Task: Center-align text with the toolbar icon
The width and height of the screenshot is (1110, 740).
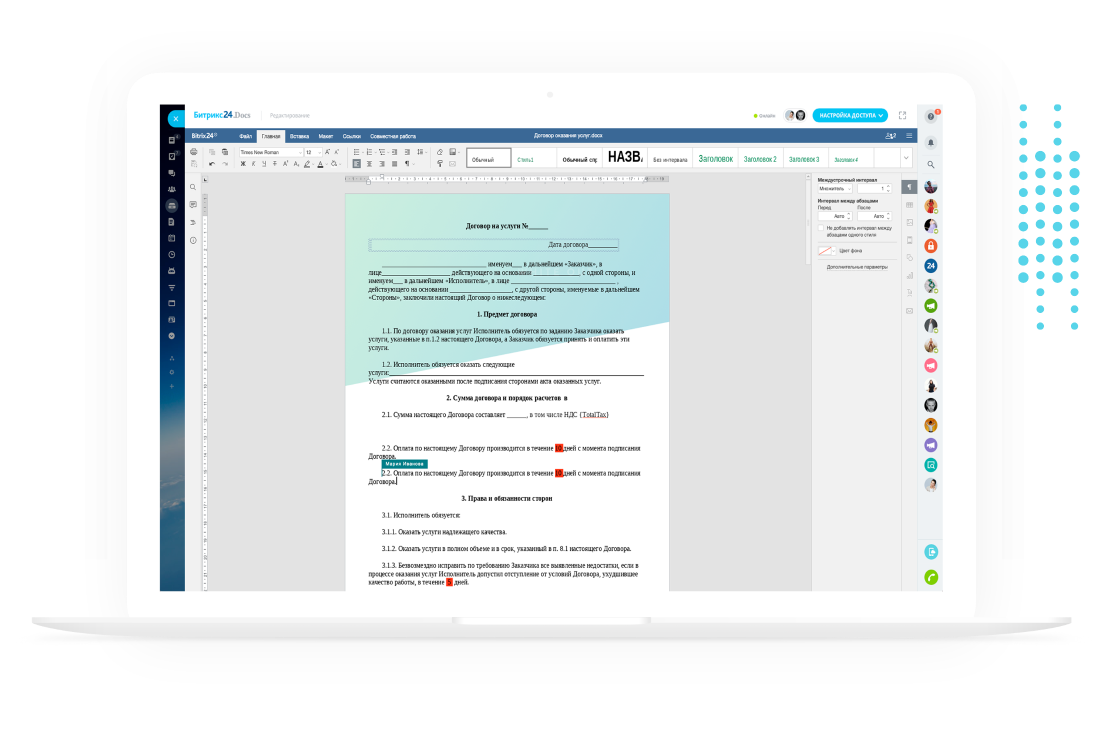Action: (x=369, y=164)
